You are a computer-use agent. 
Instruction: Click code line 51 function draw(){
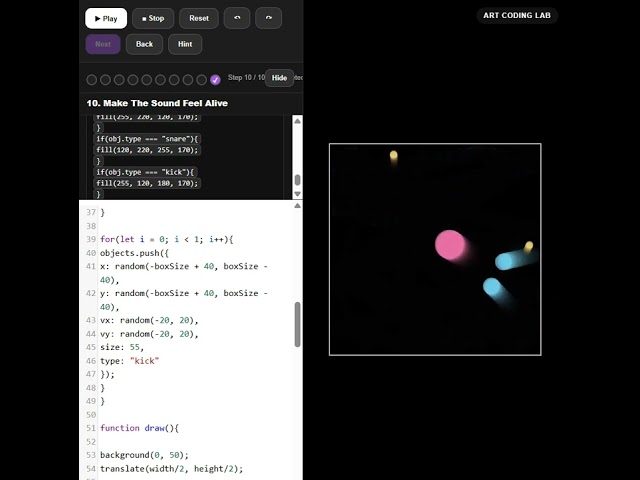139,428
